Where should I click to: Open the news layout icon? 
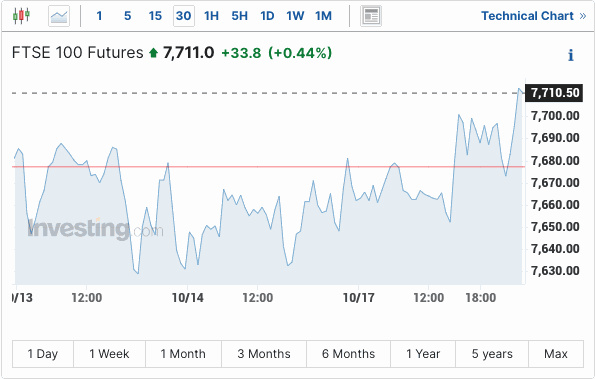[371, 16]
